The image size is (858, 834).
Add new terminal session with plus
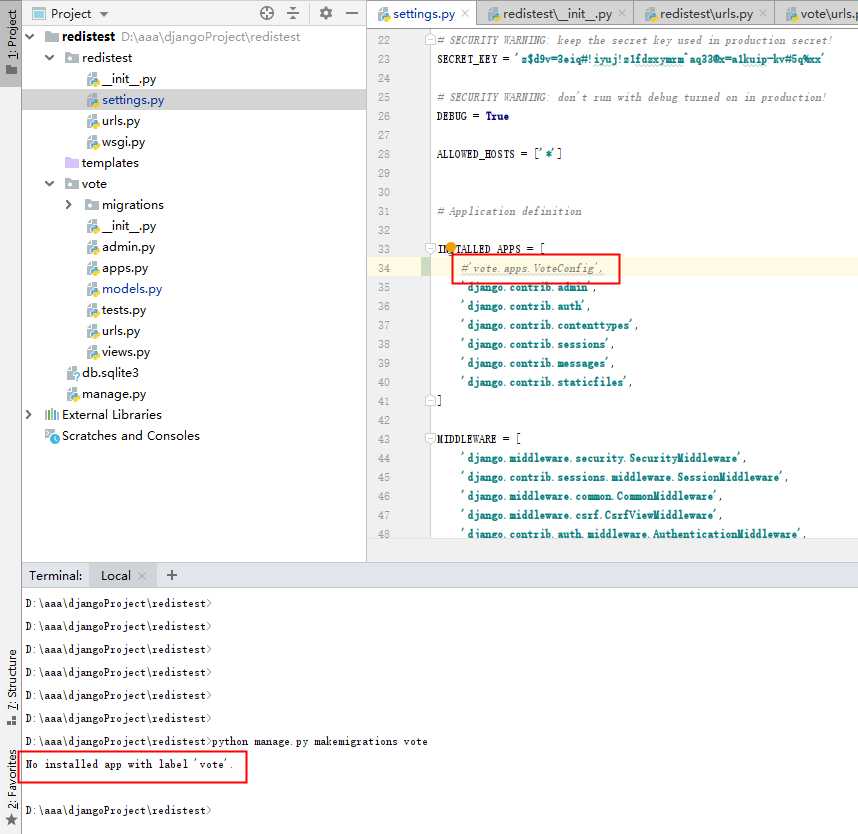(x=172, y=575)
